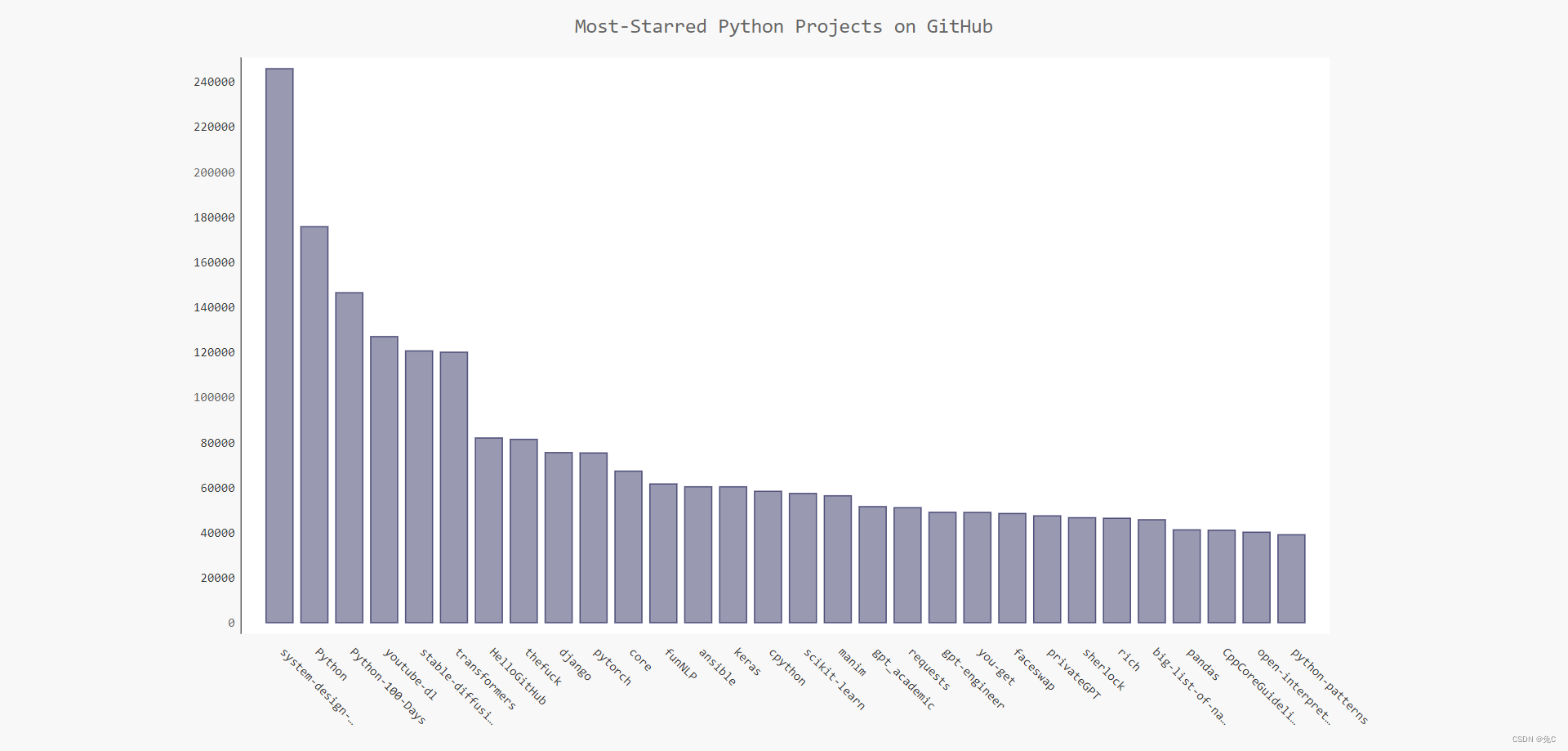Viewport: 1568px width, 751px height.
Task: Click the 'manim' axis label
Action: [x=852, y=662]
